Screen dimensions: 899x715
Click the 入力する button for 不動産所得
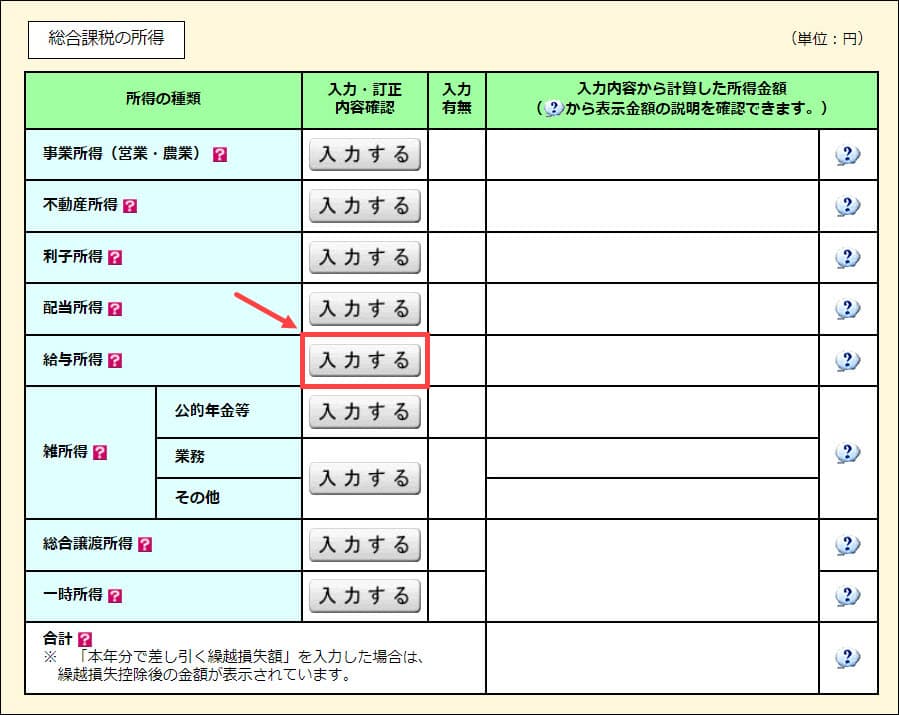tap(364, 206)
